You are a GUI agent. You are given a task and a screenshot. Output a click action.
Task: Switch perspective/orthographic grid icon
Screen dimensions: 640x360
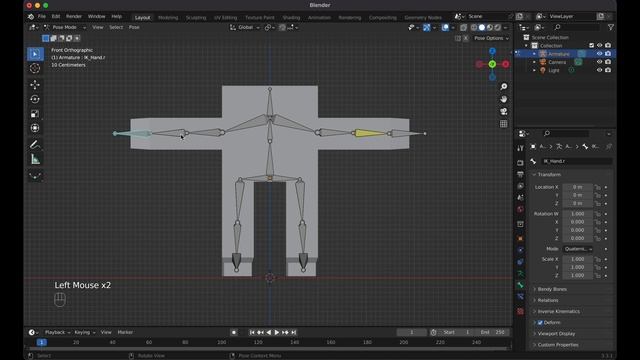[504, 124]
